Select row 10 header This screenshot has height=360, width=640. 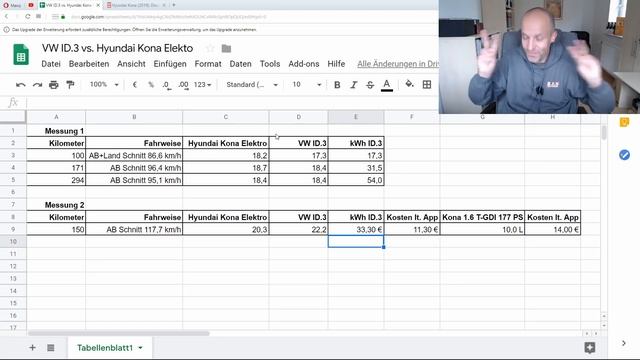13,242
